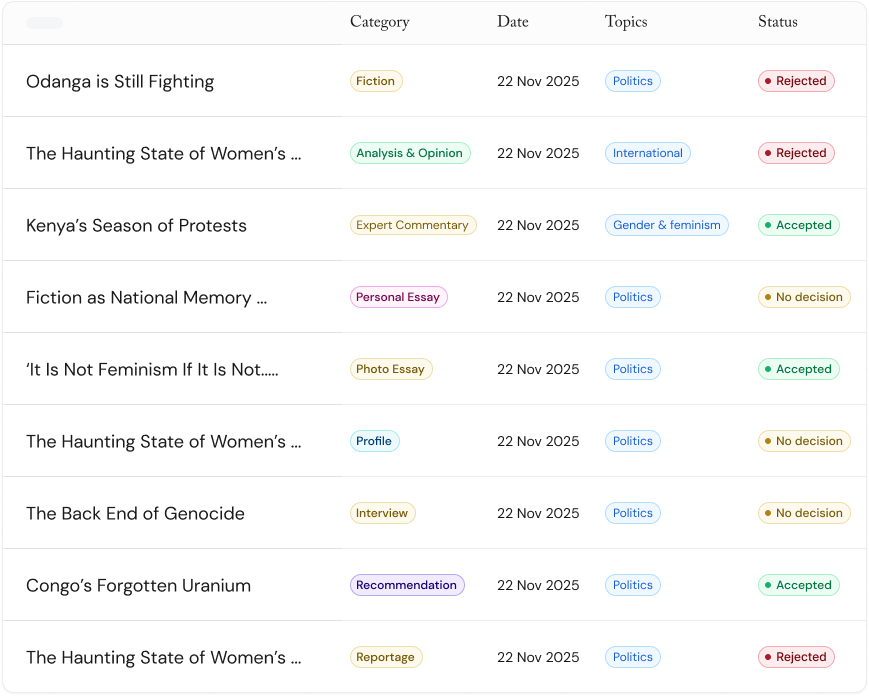Select the "Analysis & Opinion" category tag

409,154
